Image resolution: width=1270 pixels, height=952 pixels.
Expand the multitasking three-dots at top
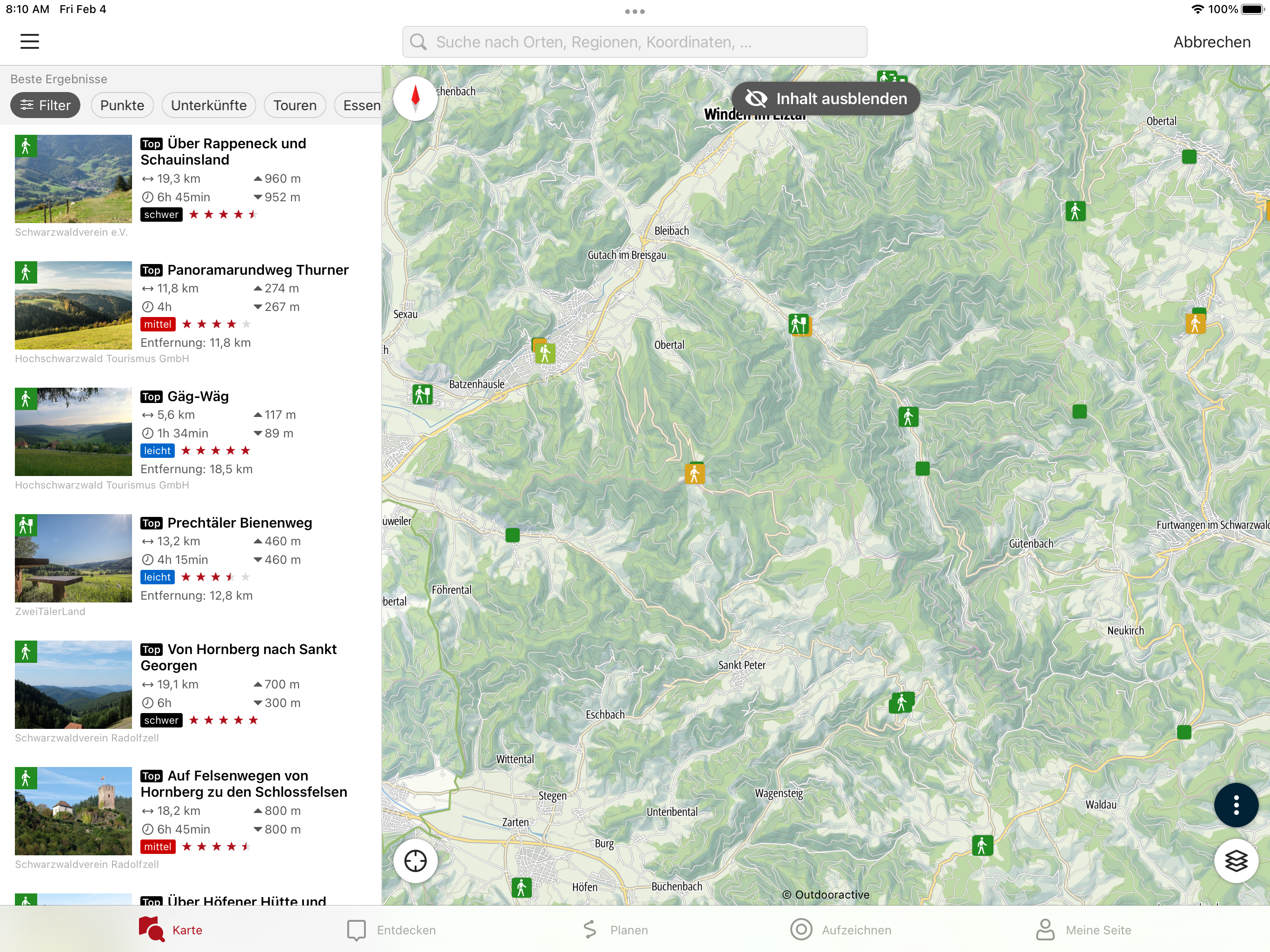pyautogui.click(x=635, y=12)
